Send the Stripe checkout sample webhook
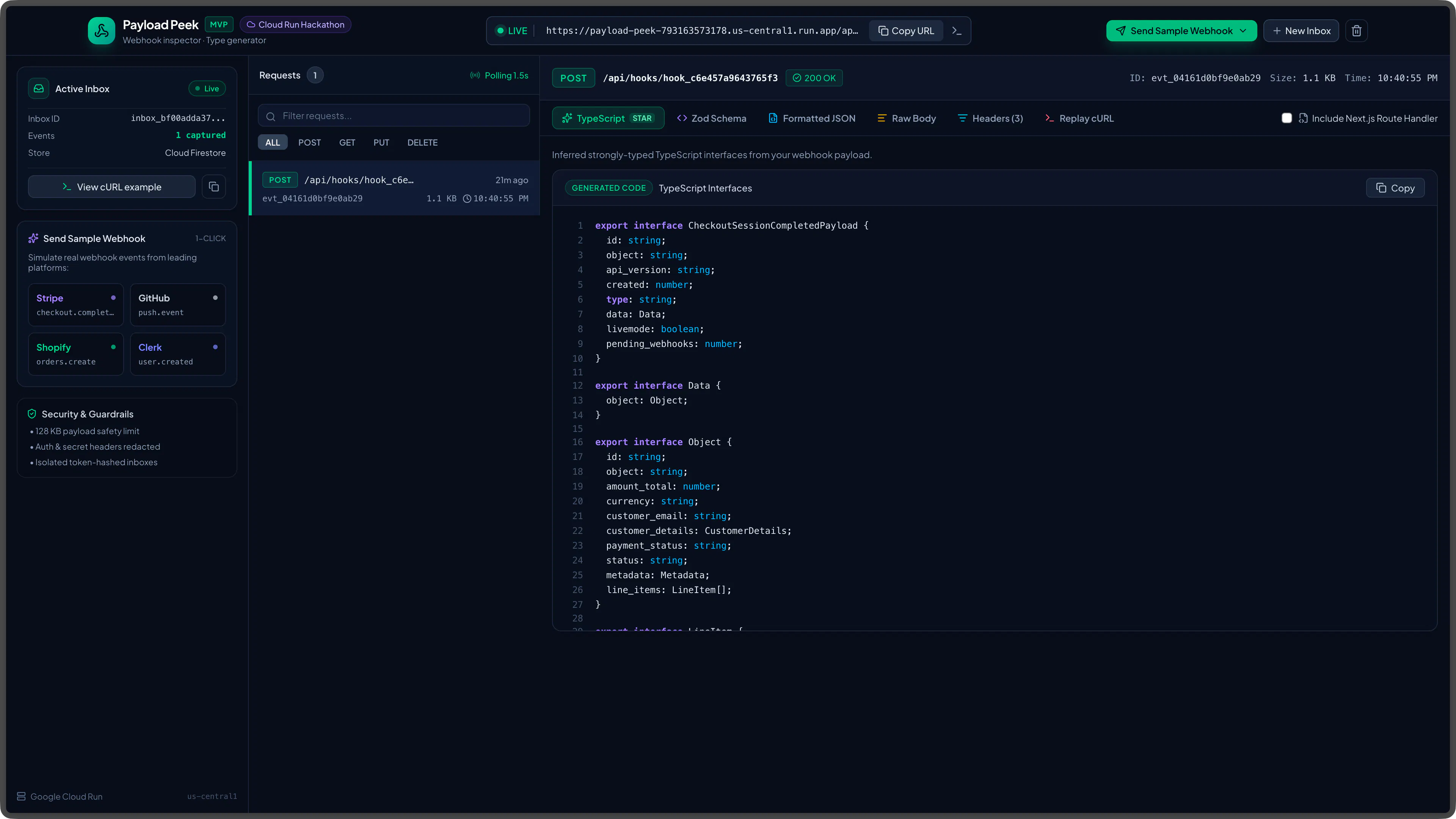1456x819 pixels. coord(76,304)
